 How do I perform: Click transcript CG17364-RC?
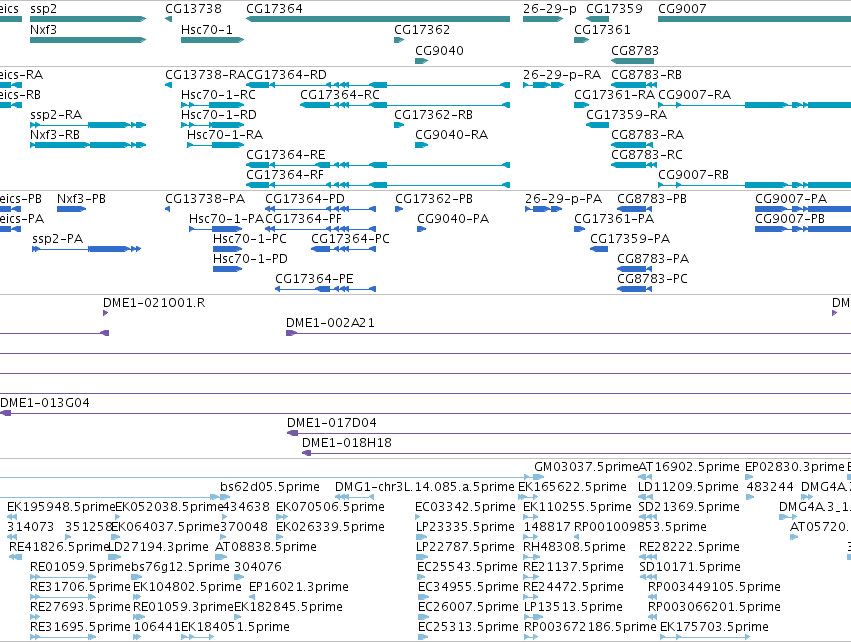[405, 105]
